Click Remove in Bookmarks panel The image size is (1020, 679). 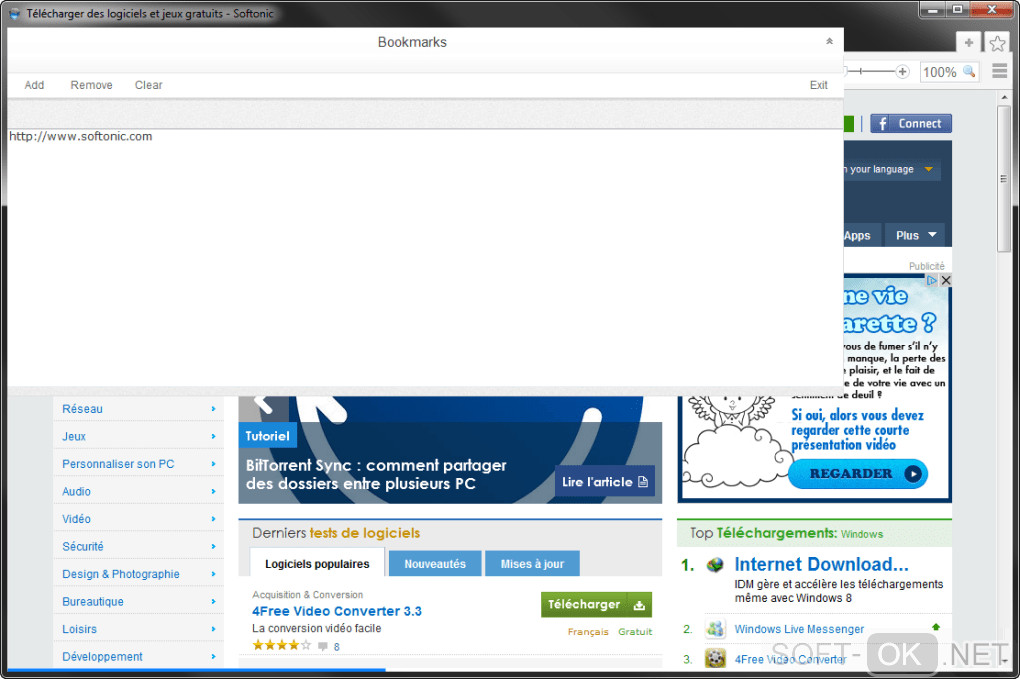point(91,85)
